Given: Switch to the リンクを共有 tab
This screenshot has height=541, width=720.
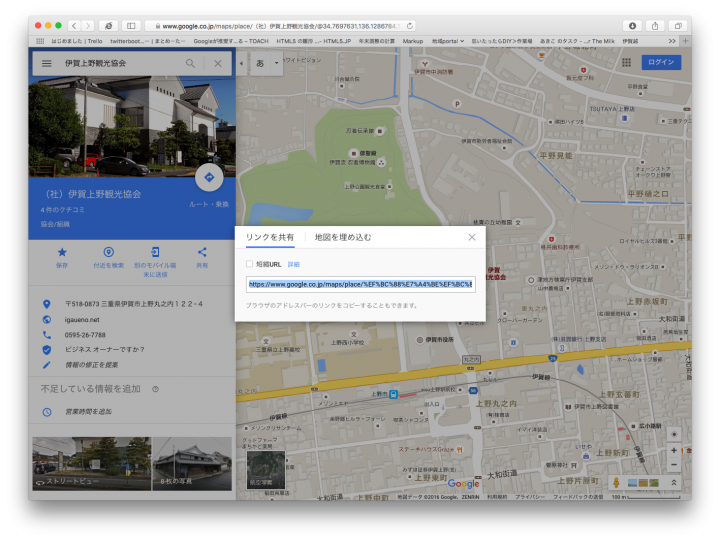Looking at the screenshot, I should pos(270,237).
